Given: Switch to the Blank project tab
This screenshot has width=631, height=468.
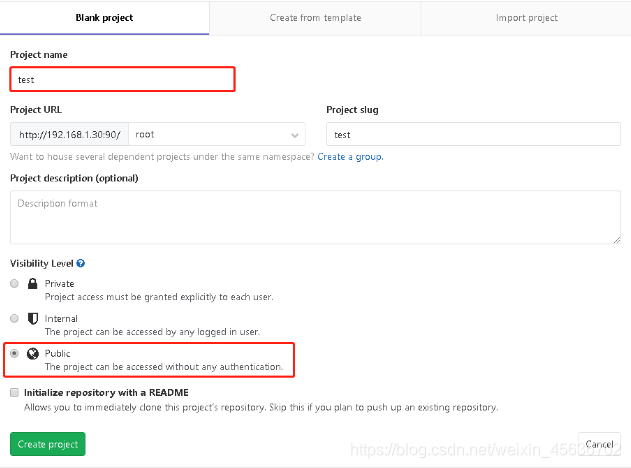Looking at the screenshot, I should pyautogui.click(x=104, y=18).
